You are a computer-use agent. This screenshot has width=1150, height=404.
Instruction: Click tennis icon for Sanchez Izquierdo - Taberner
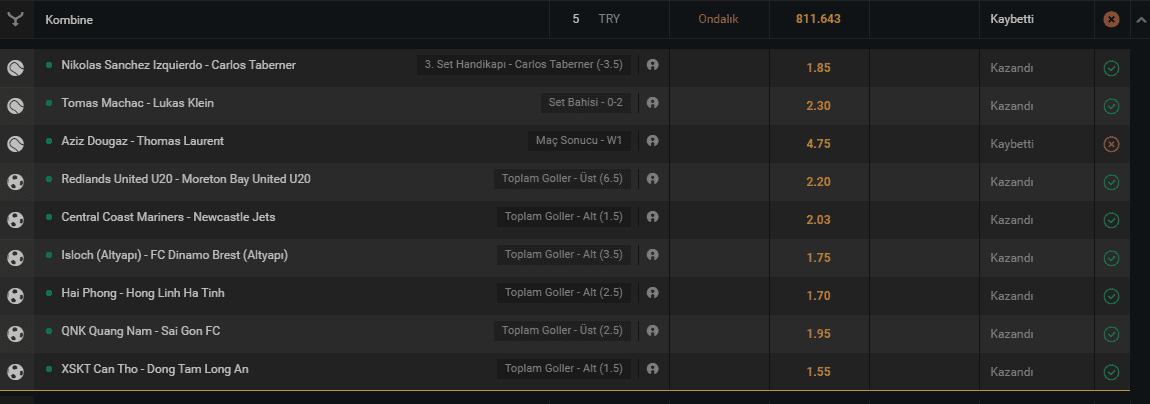(15, 68)
